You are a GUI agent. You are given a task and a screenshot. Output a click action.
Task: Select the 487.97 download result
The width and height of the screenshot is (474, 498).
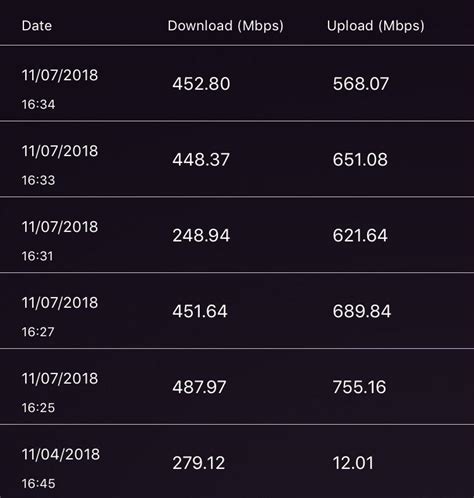(199, 387)
